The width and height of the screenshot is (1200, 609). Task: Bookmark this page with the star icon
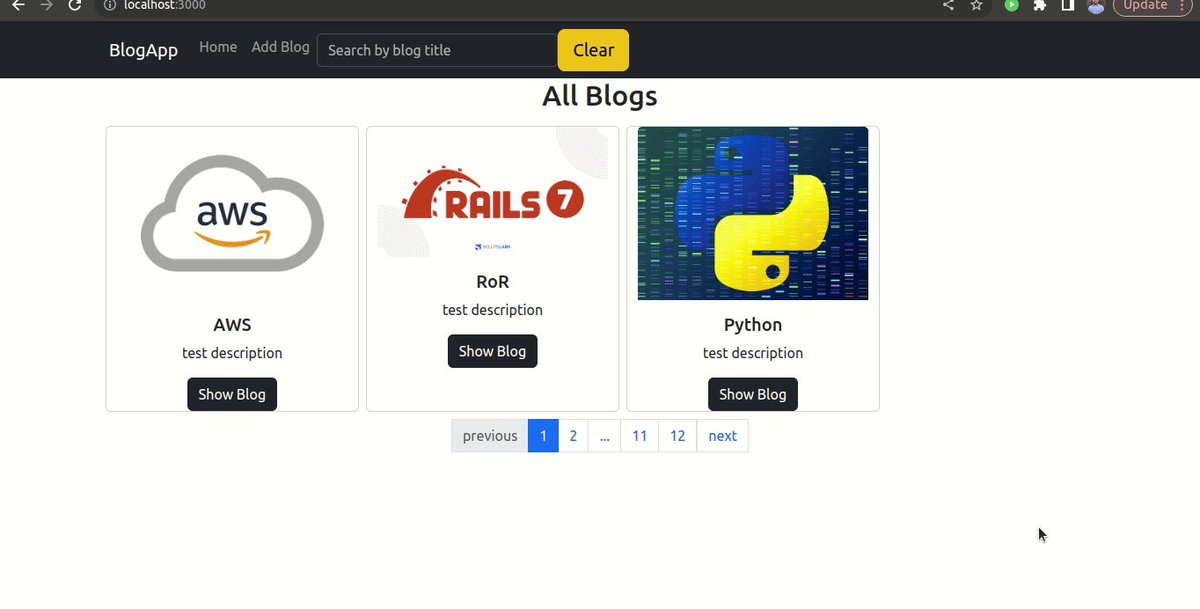click(977, 5)
